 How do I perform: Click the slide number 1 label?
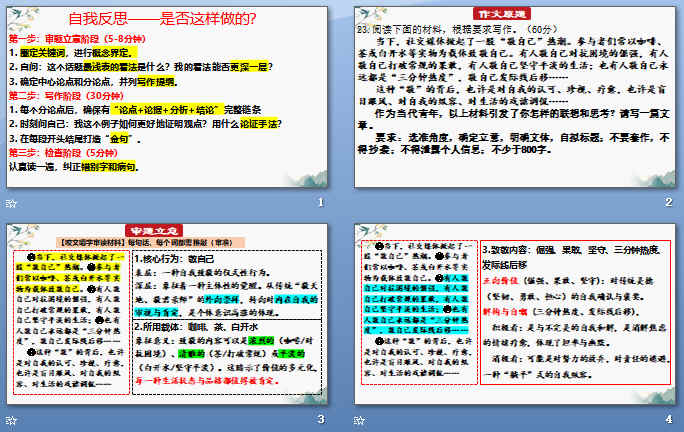[320, 204]
